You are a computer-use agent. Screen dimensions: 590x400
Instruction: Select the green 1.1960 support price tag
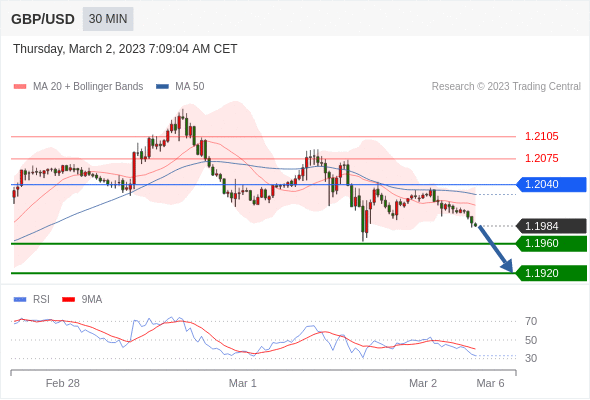[x=551, y=243]
